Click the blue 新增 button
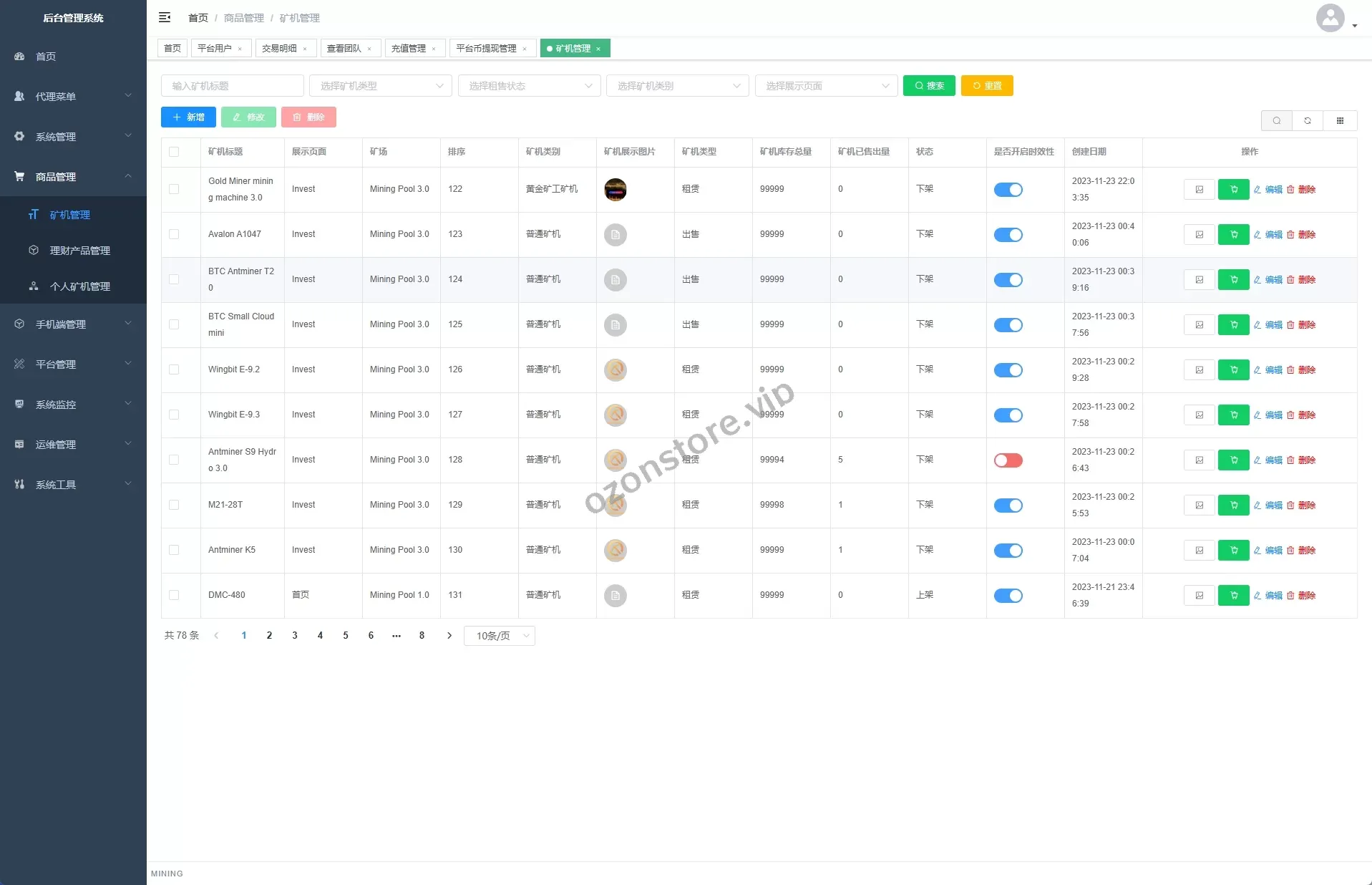This screenshot has width=1372, height=885. coord(188,117)
